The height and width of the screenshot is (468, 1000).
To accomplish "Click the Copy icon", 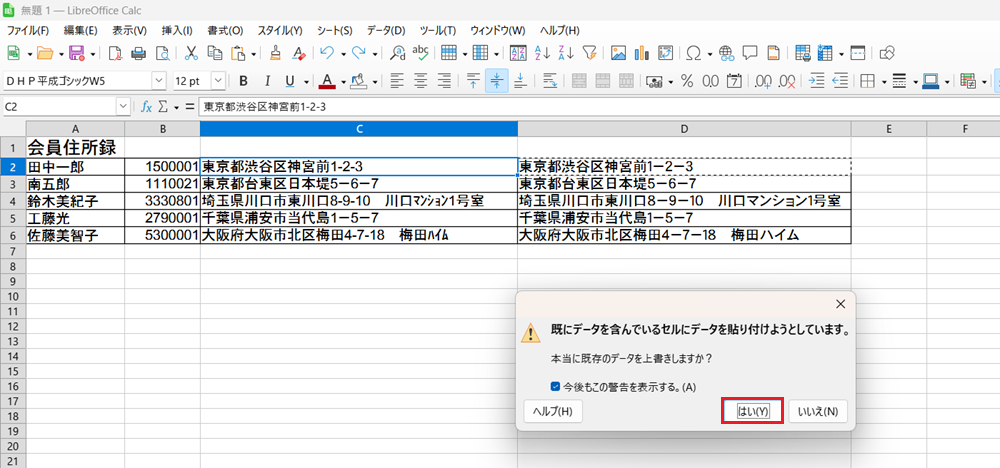I will (x=215, y=53).
